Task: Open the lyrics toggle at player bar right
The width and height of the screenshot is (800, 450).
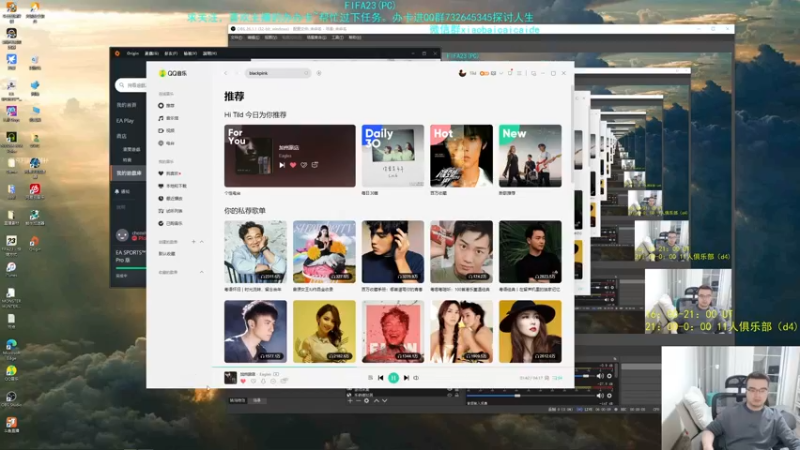Action: (x=547, y=378)
